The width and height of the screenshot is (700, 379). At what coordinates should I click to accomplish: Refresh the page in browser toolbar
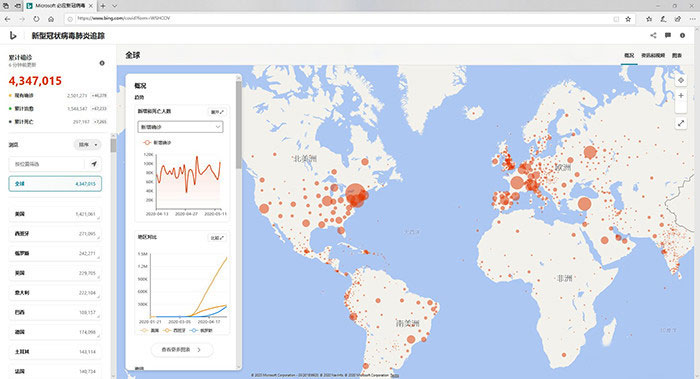click(x=36, y=19)
